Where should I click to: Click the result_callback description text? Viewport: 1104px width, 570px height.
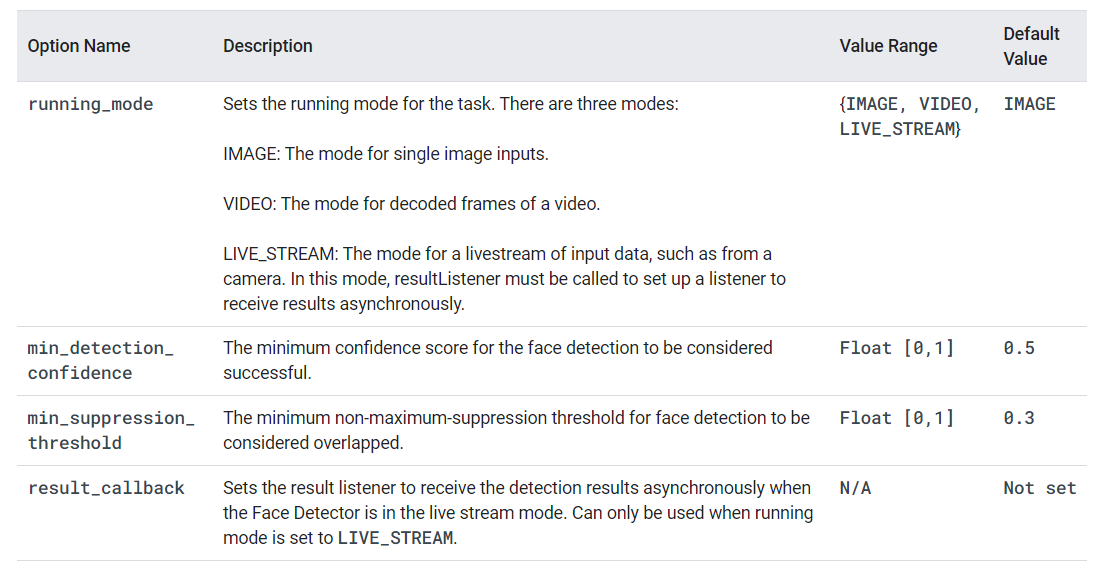tap(517, 512)
